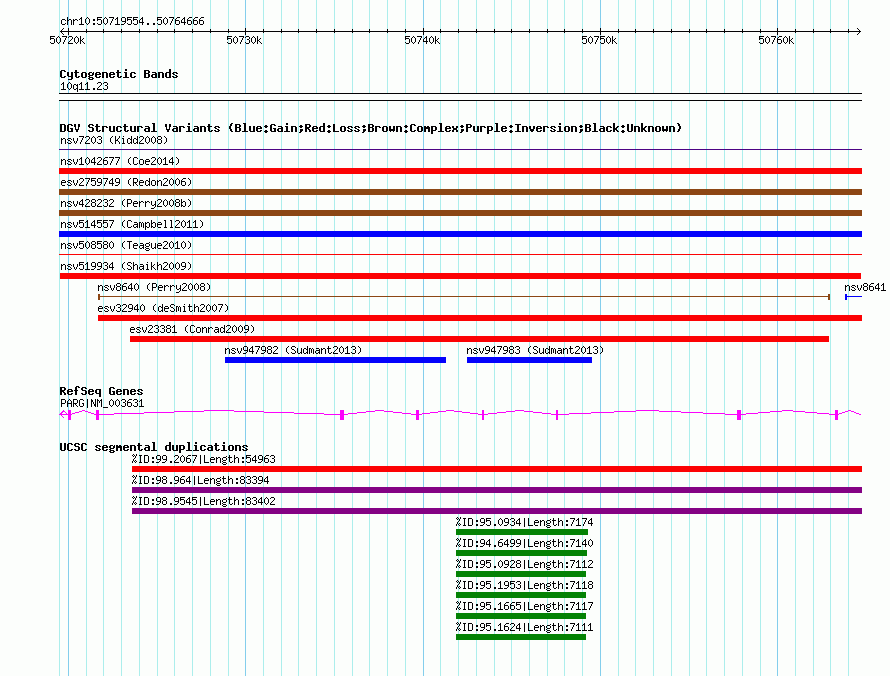Click the green %ID:95.1665 Length:7117 duplication bar

coord(520,616)
